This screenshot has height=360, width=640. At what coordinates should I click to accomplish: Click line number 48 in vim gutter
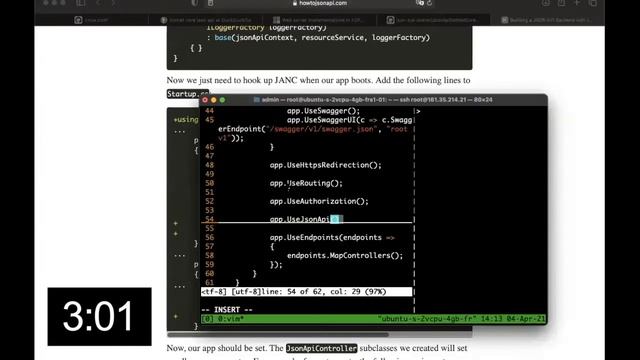(x=209, y=165)
